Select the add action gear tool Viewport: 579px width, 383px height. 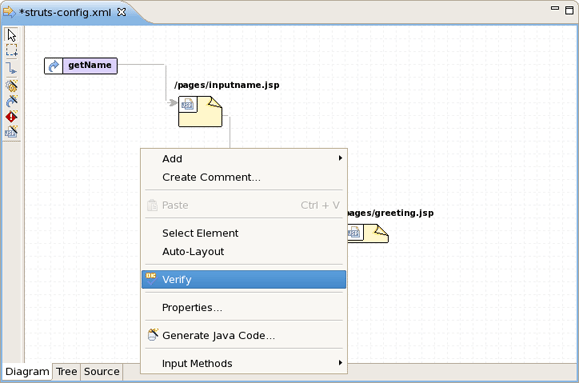(11, 86)
